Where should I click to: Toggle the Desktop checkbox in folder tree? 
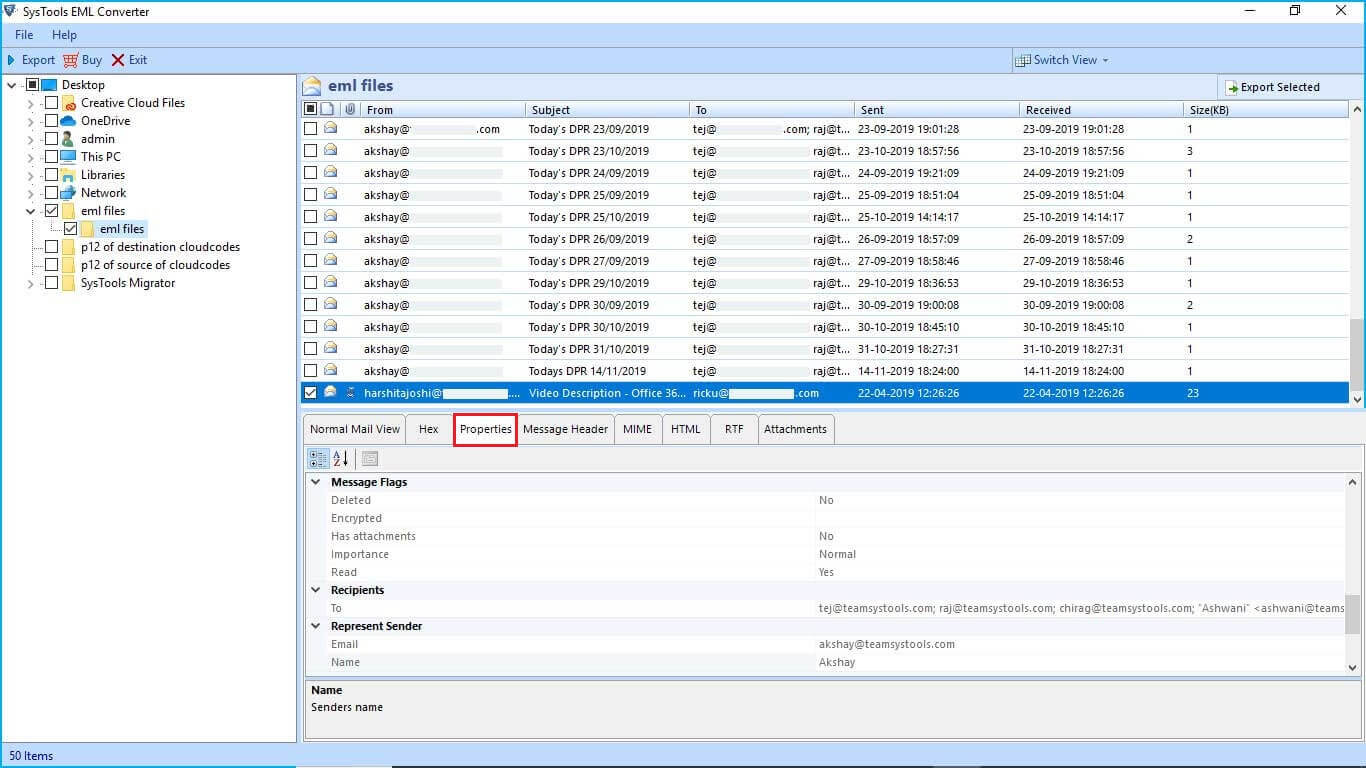click(x=32, y=85)
